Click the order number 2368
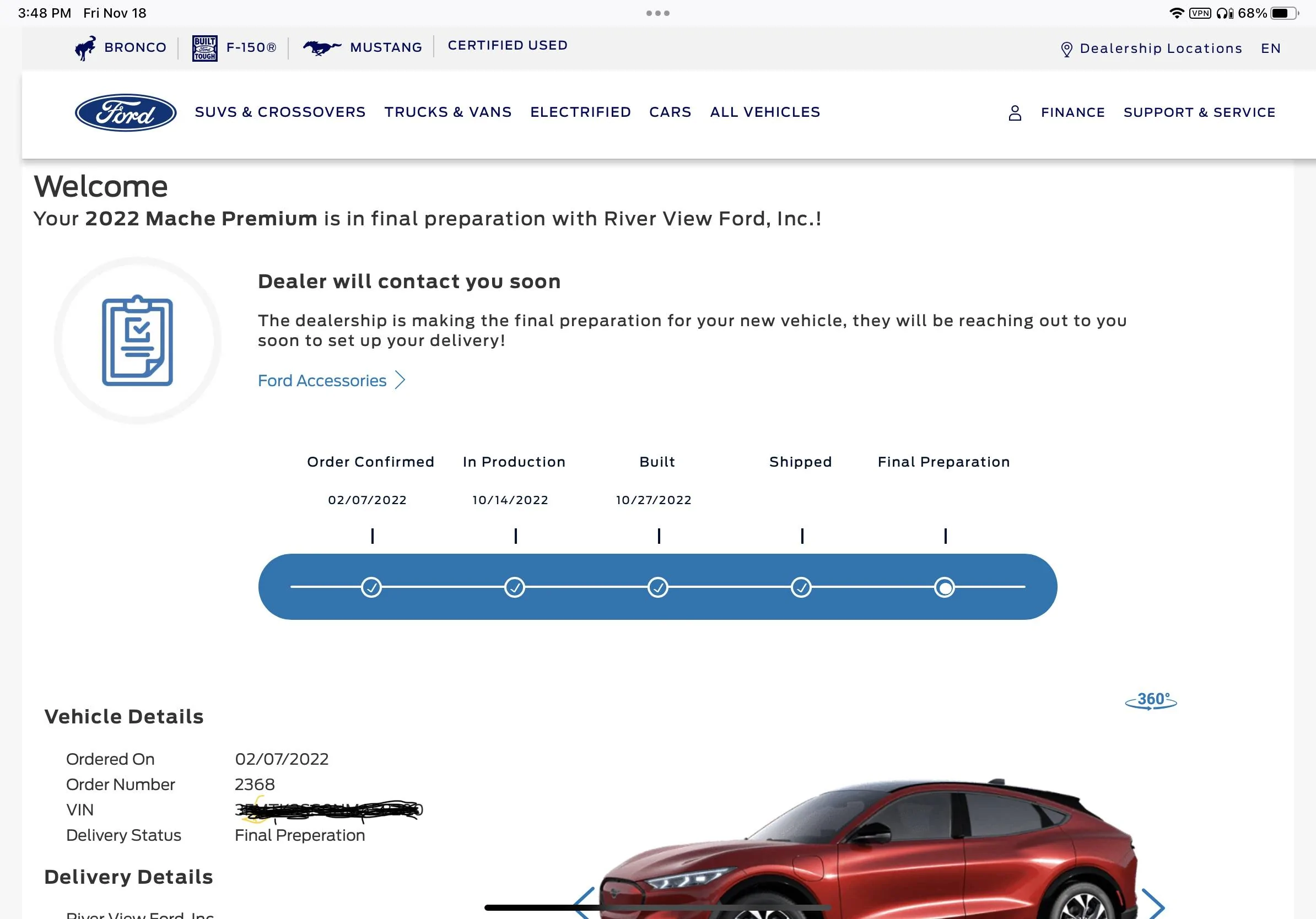 255,785
